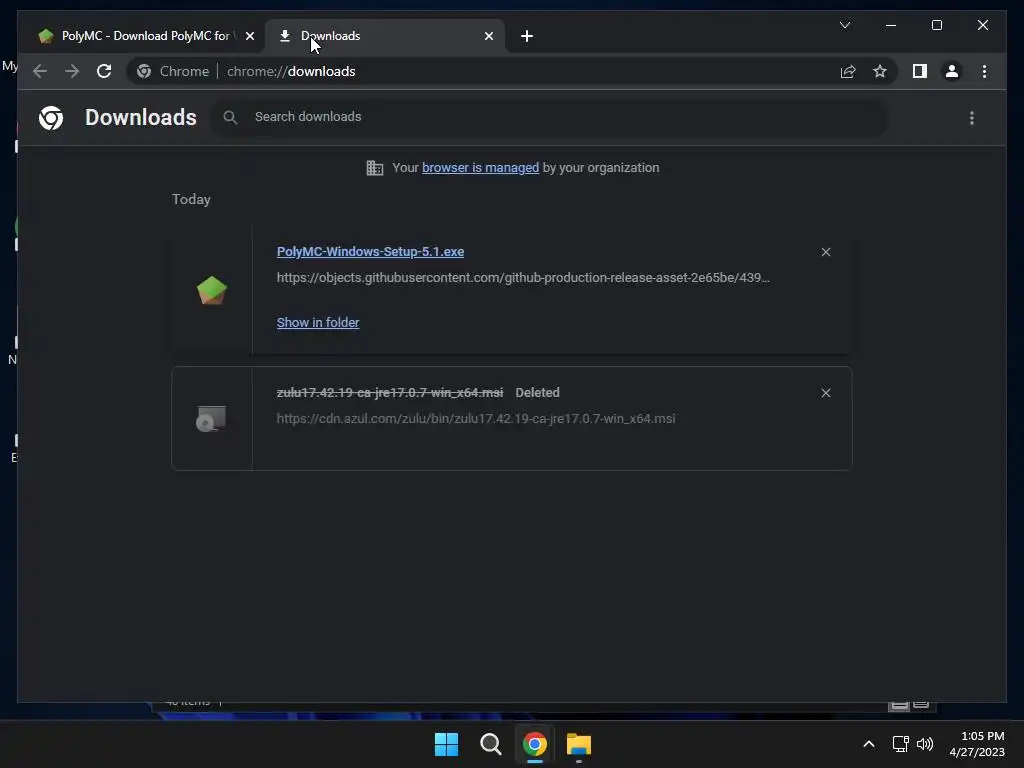1024x768 pixels.
Task: Open the Chrome three-dot menu
Action: coord(984,71)
